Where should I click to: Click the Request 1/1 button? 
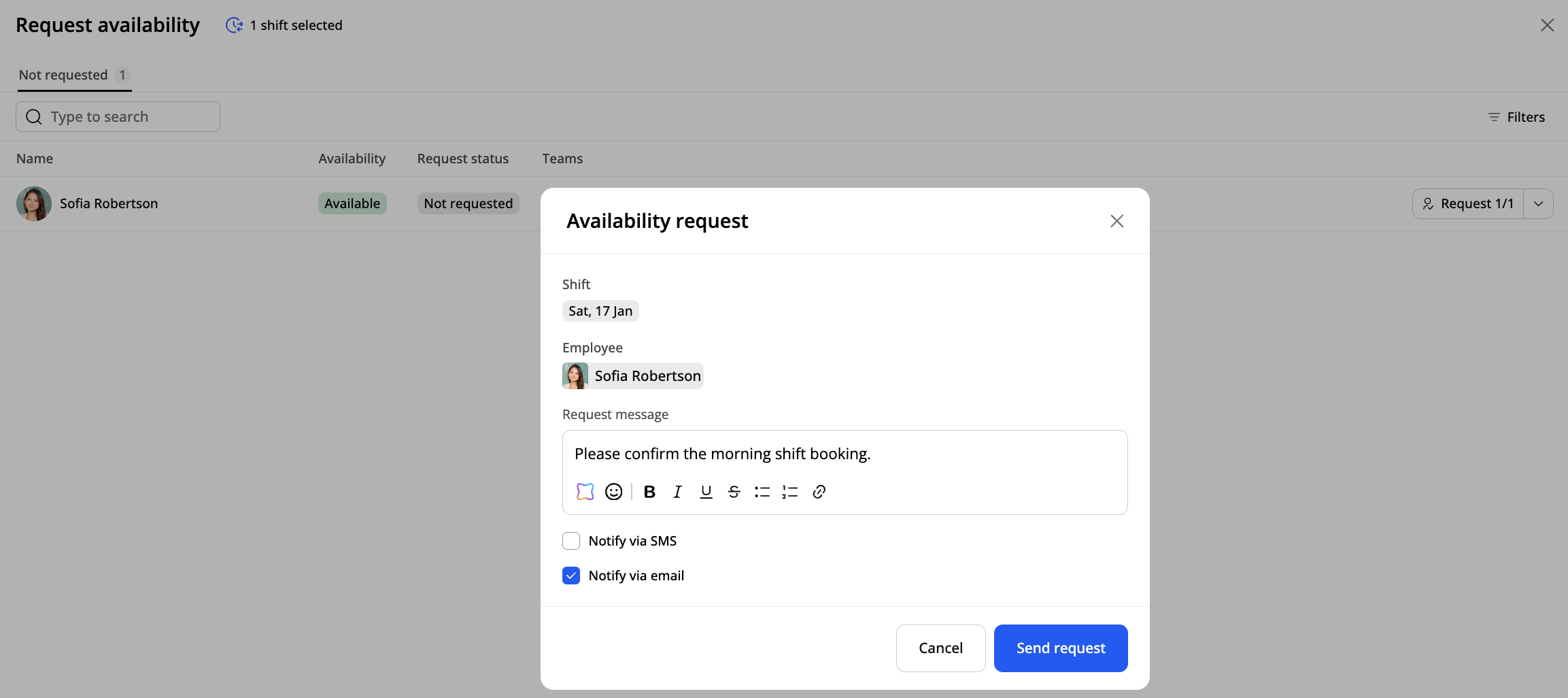[1468, 203]
